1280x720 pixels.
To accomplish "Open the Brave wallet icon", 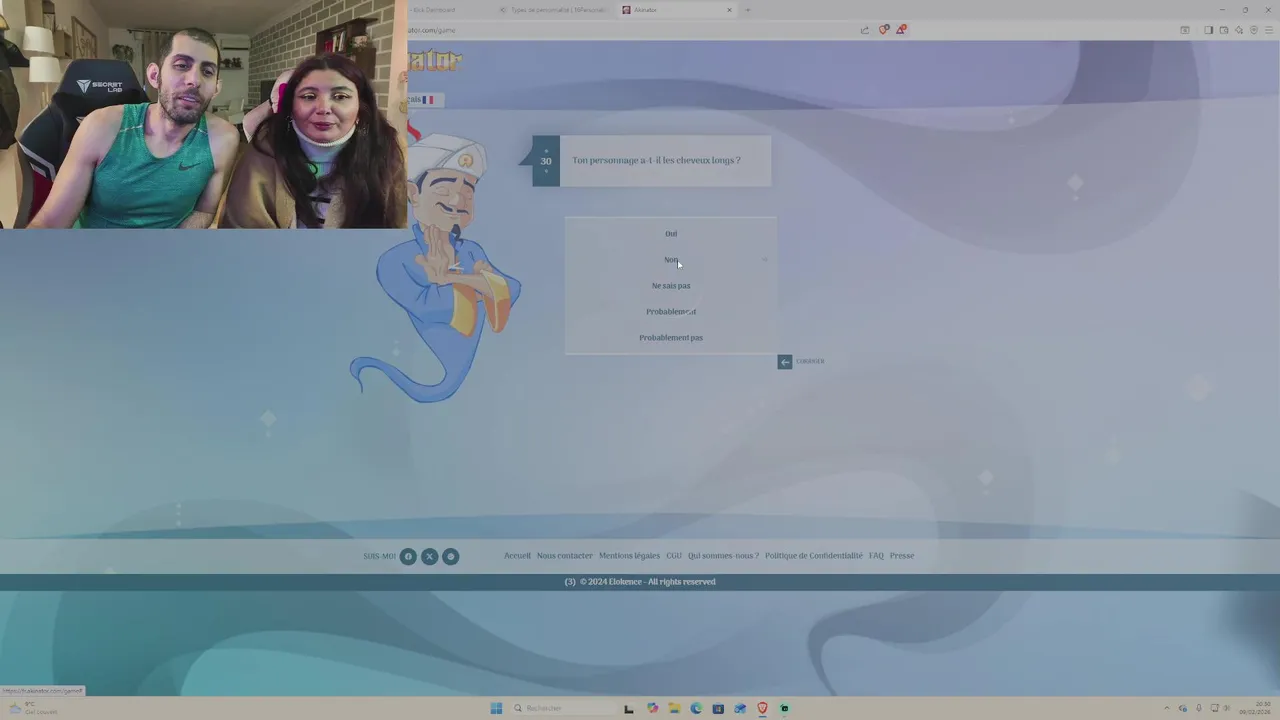I will 1223,30.
